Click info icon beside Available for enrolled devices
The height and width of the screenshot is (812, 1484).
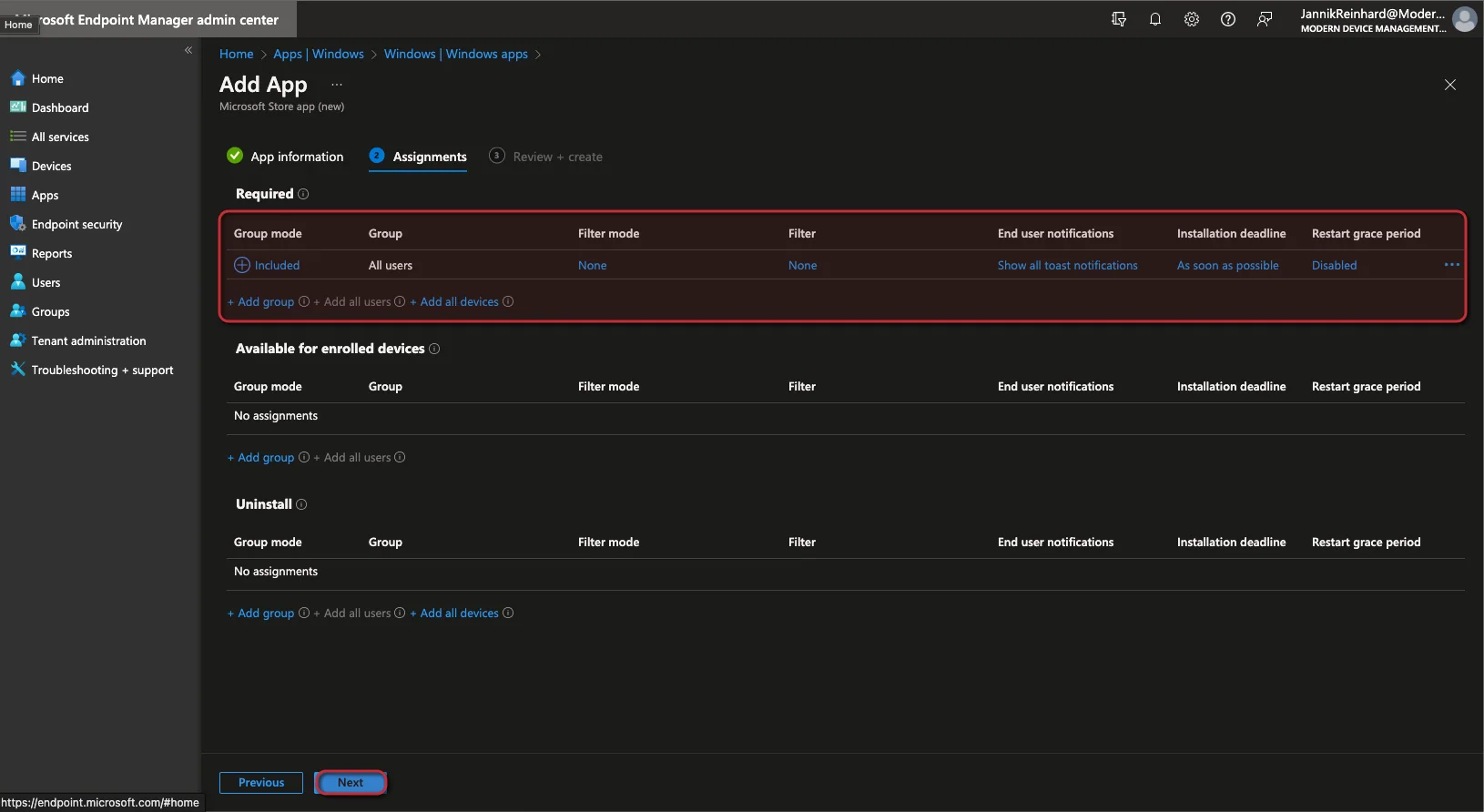click(434, 349)
